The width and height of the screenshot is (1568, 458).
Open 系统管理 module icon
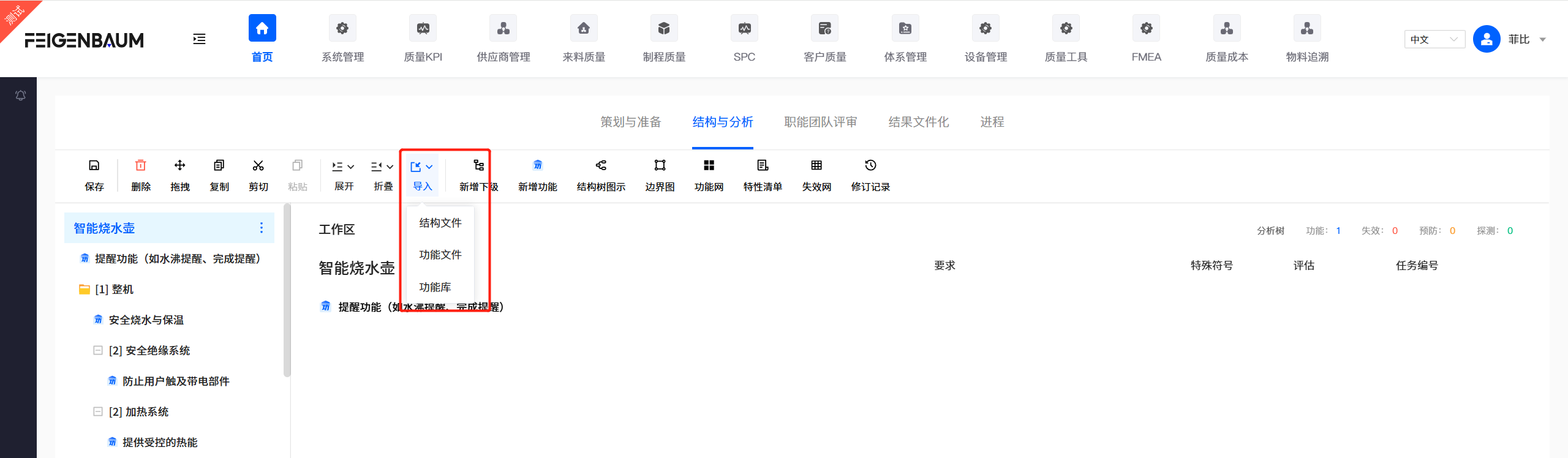pos(342,28)
